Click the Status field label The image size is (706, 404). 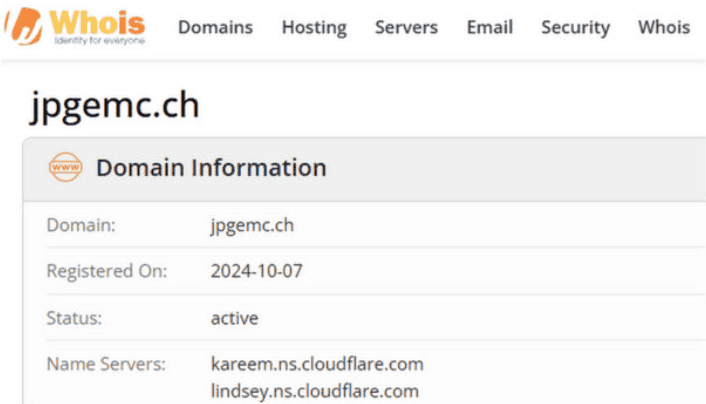tap(73, 318)
